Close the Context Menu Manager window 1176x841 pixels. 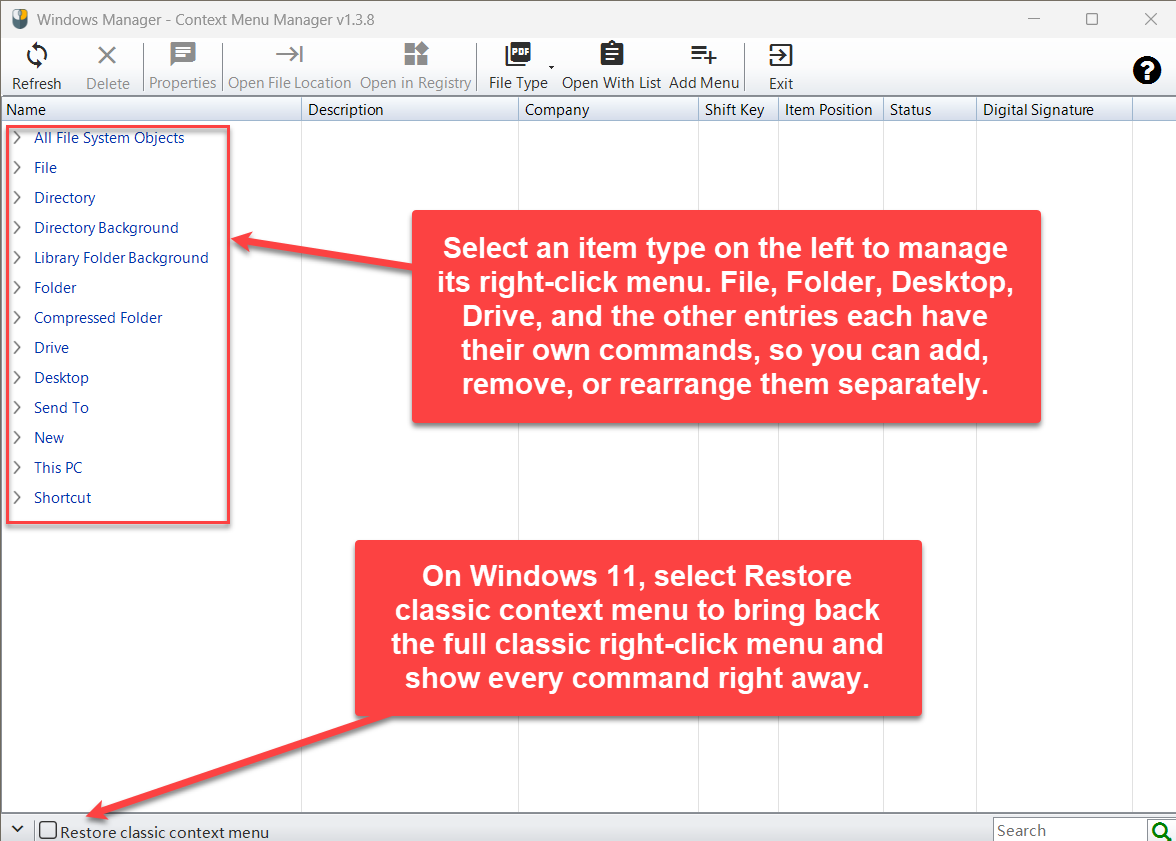[x=1150, y=19]
